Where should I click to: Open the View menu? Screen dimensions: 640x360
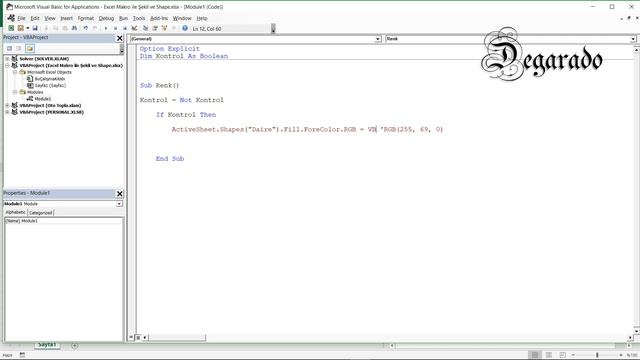click(50, 18)
